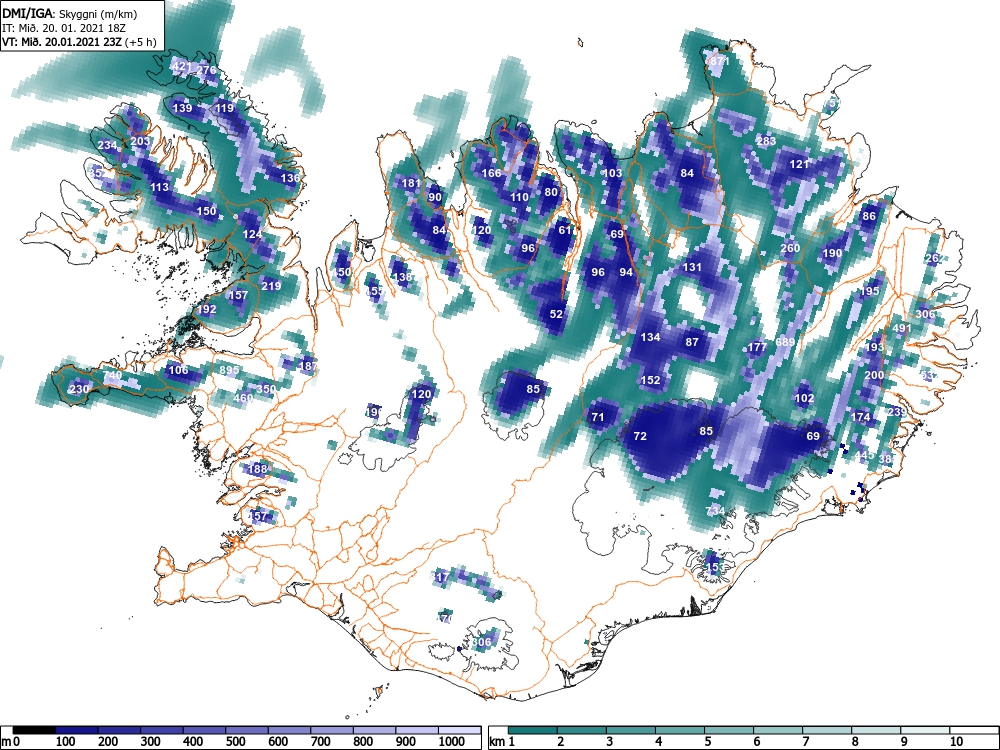Click the 72 value on the large glacier
The width and height of the screenshot is (1000, 750).
coord(640,436)
